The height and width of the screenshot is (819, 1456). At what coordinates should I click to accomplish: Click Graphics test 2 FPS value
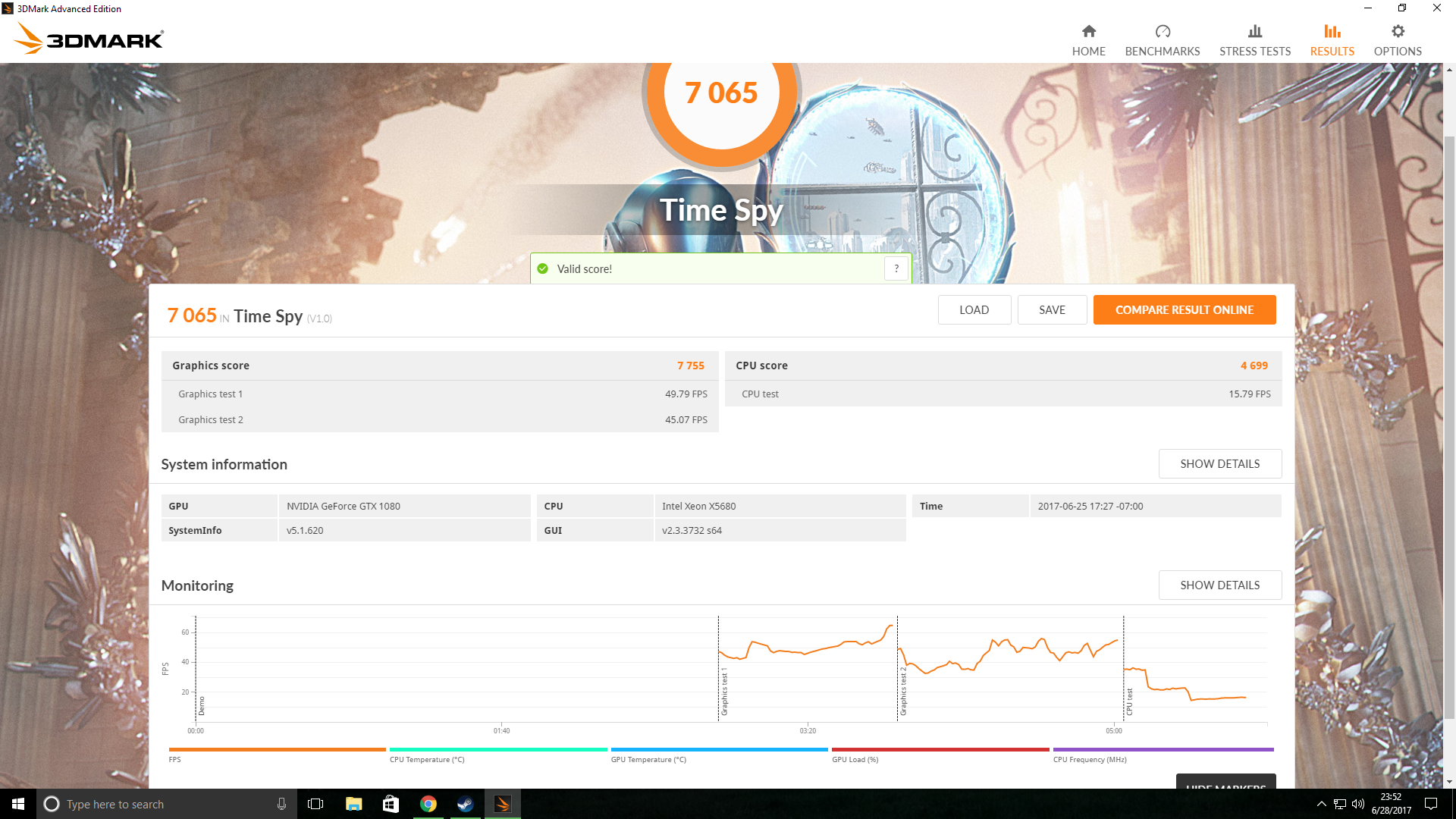(x=686, y=419)
